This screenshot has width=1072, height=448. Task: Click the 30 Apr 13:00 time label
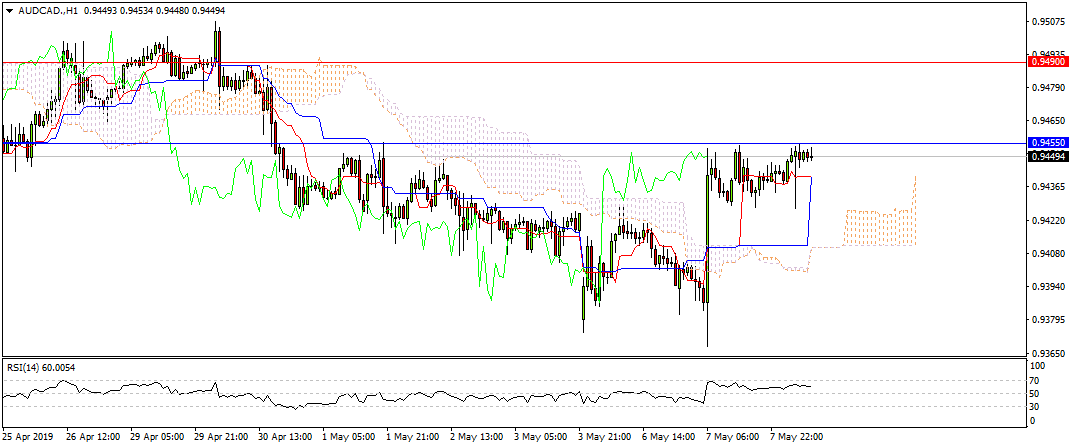[286, 436]
